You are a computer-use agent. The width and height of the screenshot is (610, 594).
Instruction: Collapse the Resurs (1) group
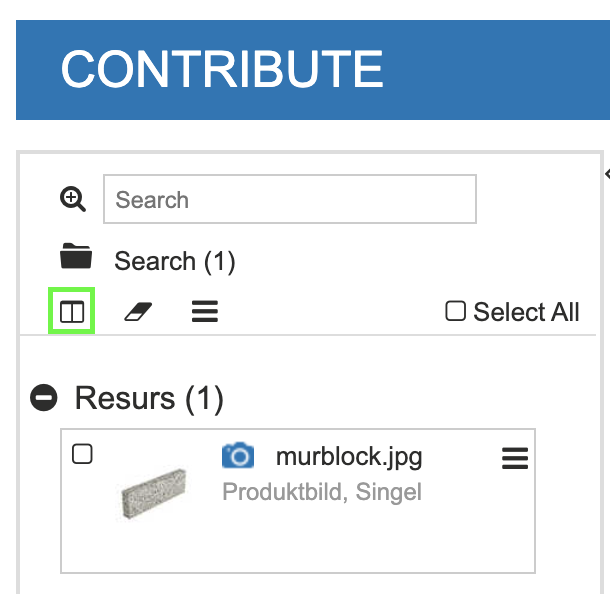44,399
